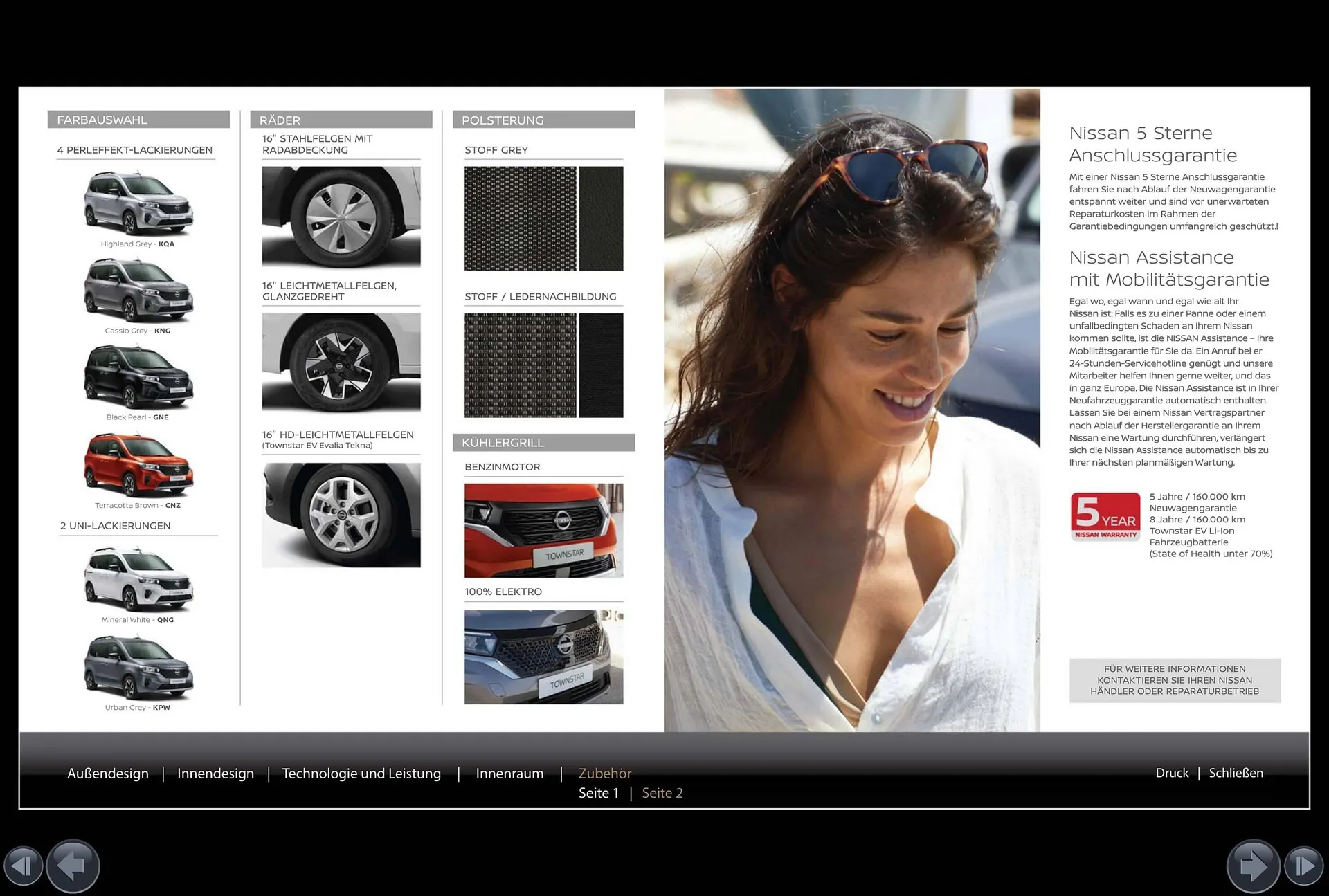Select the Black Pearl car color

[x=138, y=378]
